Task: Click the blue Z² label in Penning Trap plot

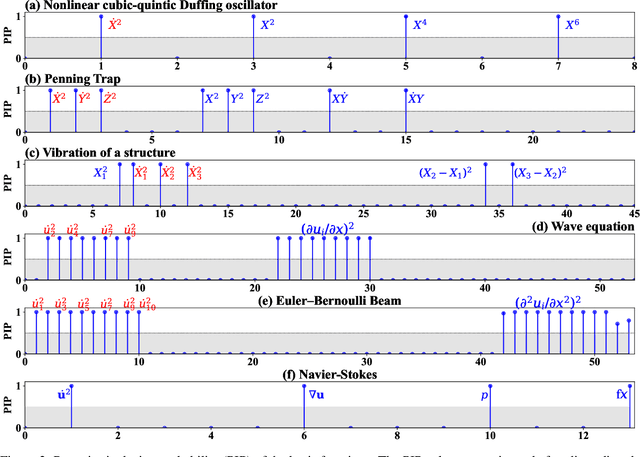Action: (261, 98)
